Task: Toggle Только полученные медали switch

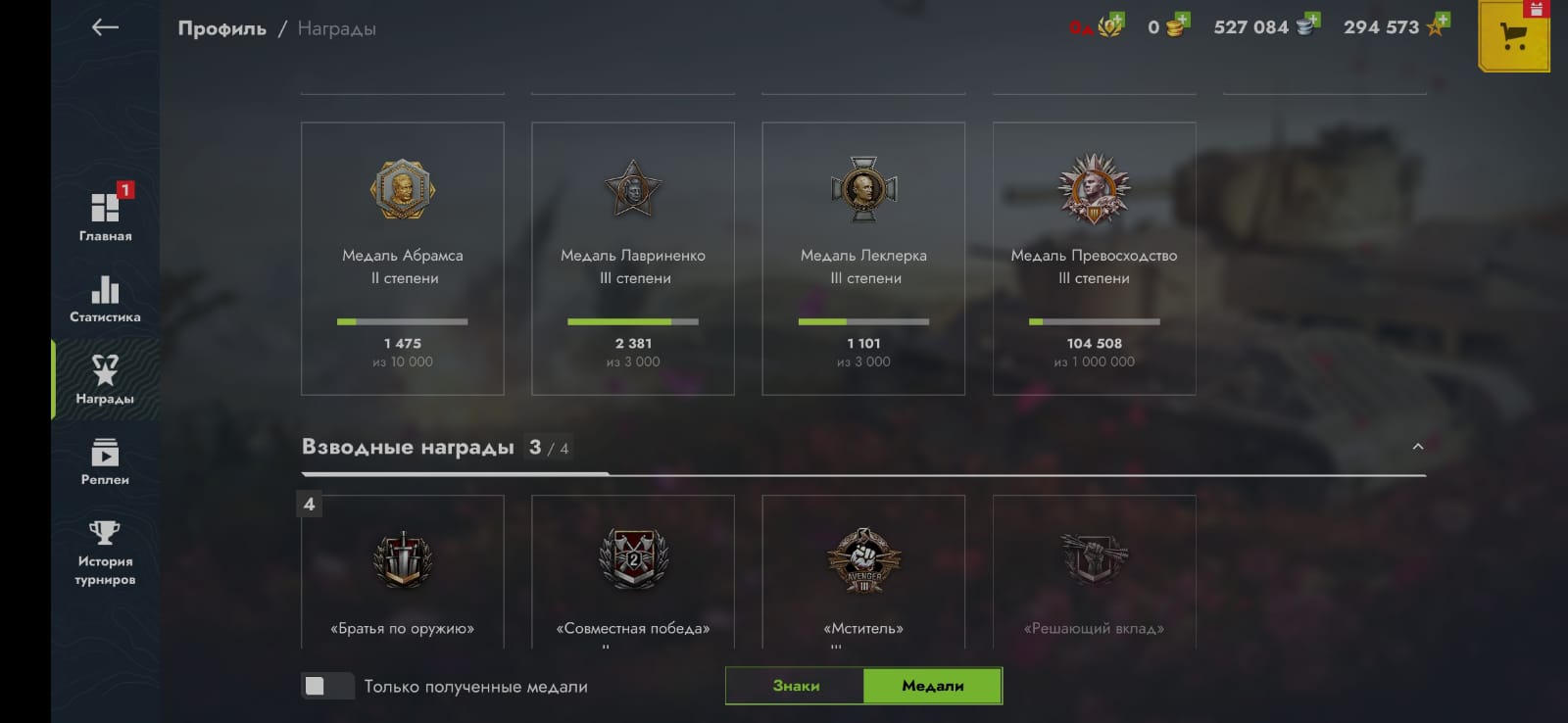Action: 328,686
